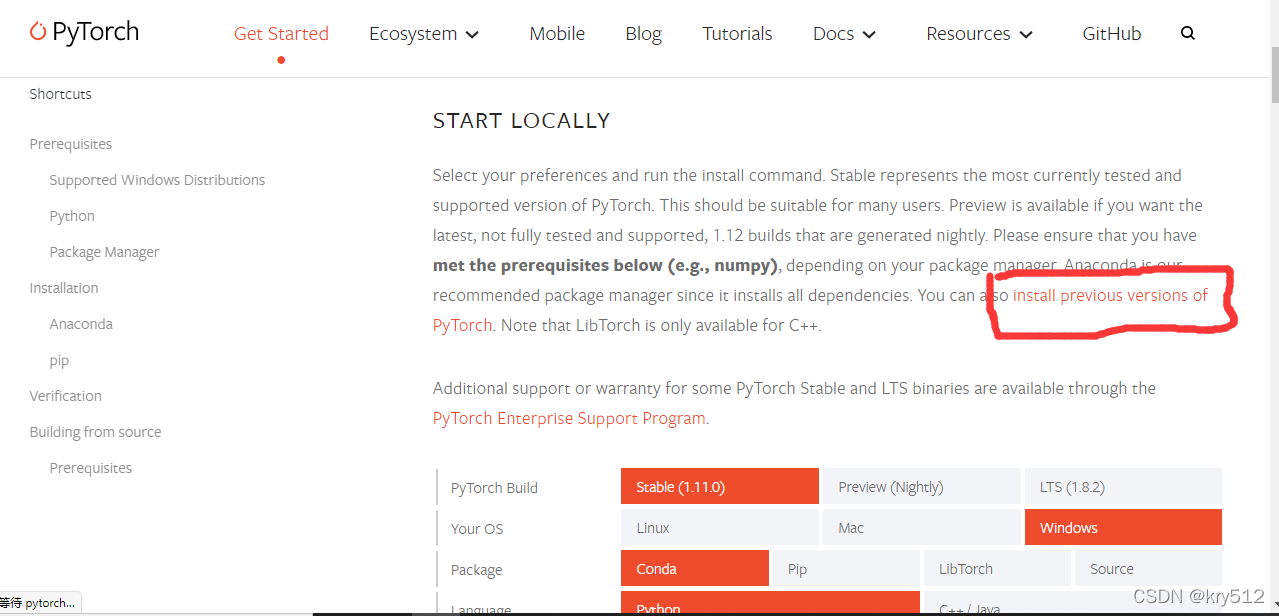Jump to the Python shortcut section

[x=72, y=216]
